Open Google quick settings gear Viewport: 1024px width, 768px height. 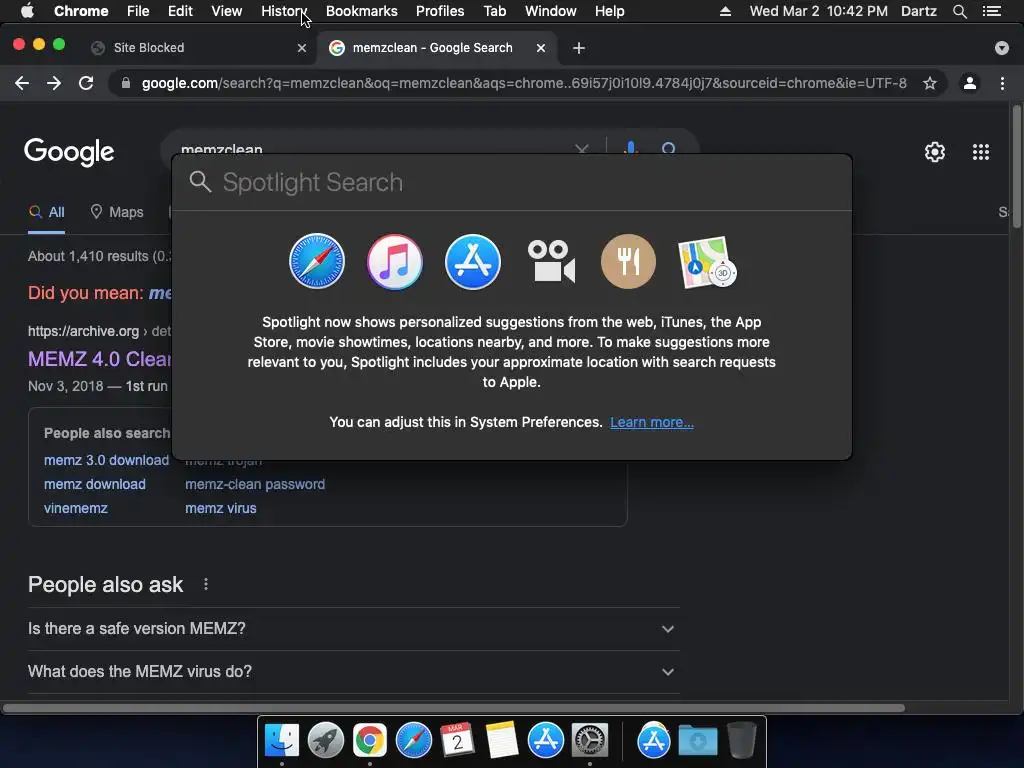[935, 152]
